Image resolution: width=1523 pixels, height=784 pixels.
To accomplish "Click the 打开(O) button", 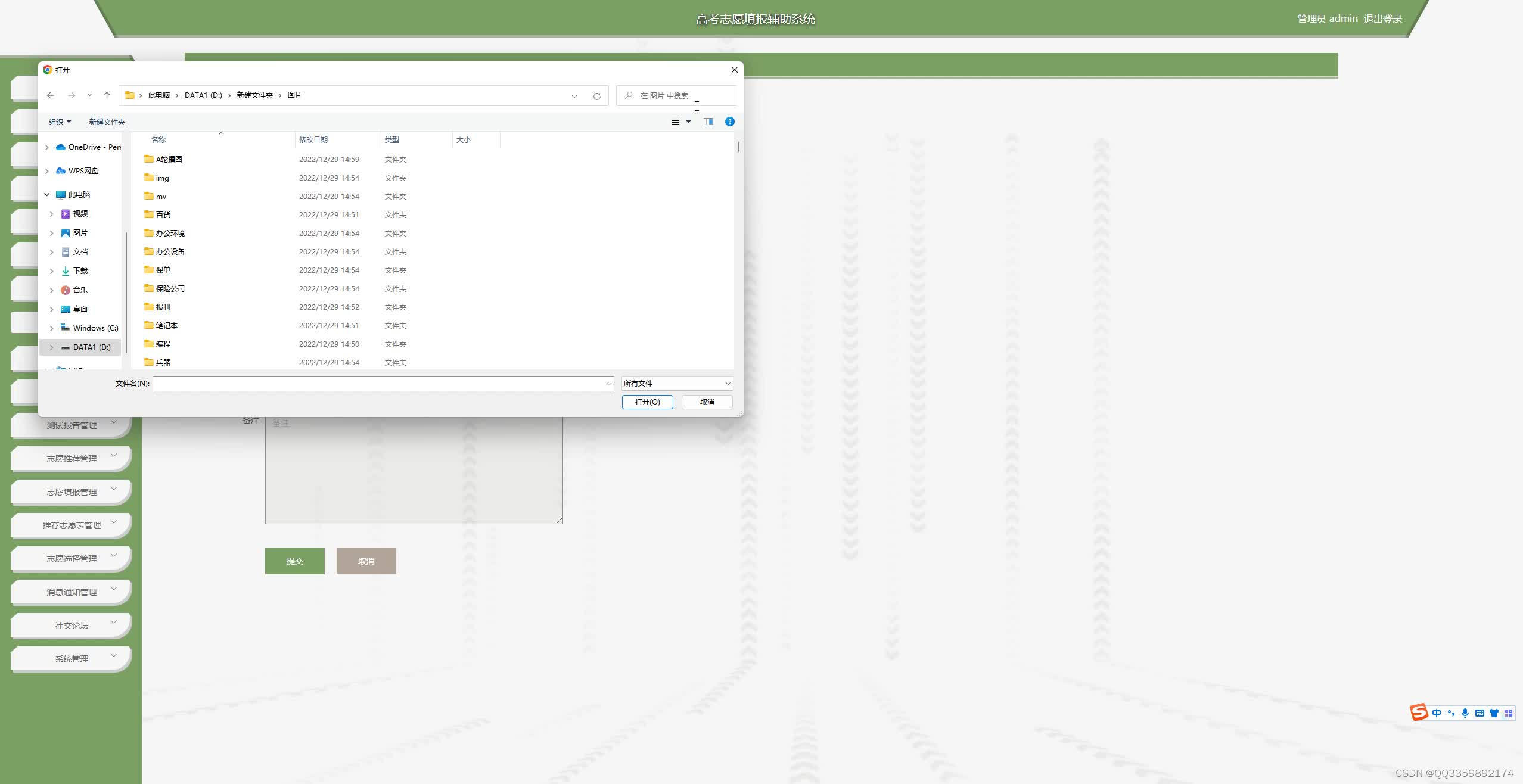I will click(648, 402).
